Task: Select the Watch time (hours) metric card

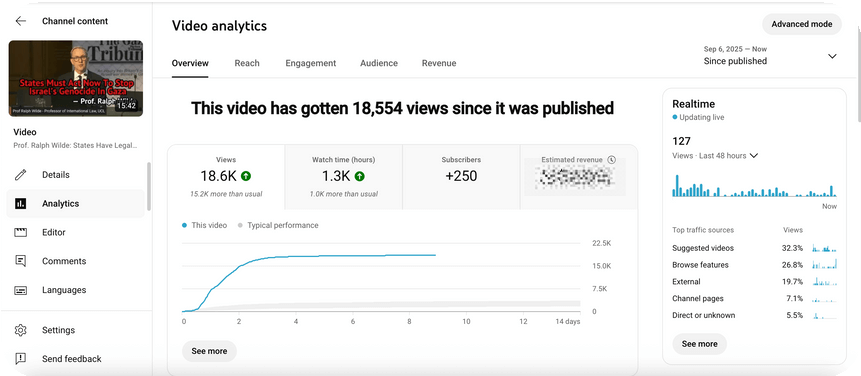Action: pos(344,177)
